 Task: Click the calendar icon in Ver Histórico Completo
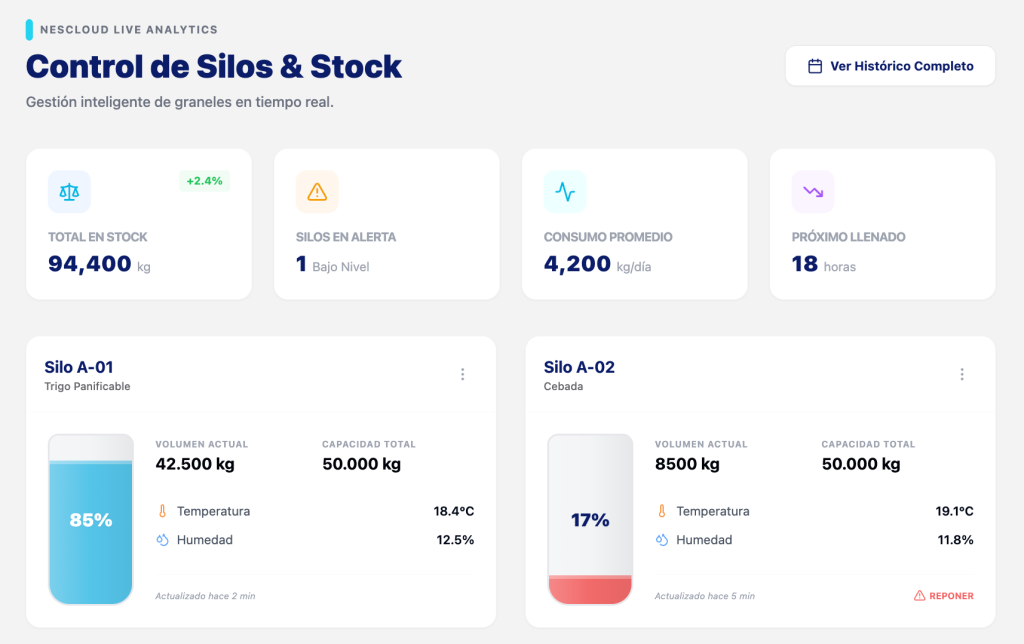(815, 65)
